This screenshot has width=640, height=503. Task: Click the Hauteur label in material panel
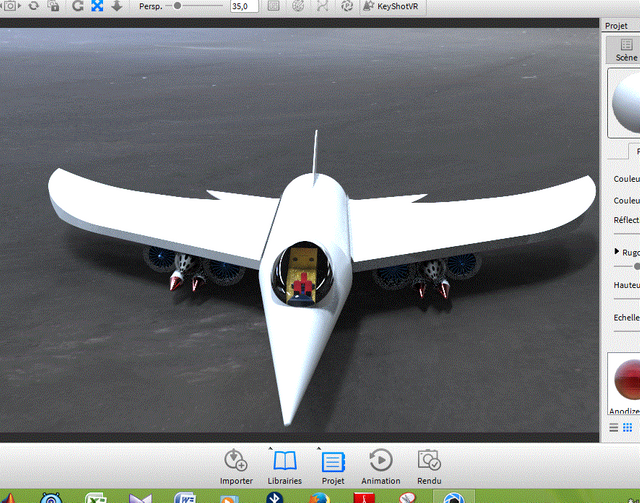coord(627,285)
